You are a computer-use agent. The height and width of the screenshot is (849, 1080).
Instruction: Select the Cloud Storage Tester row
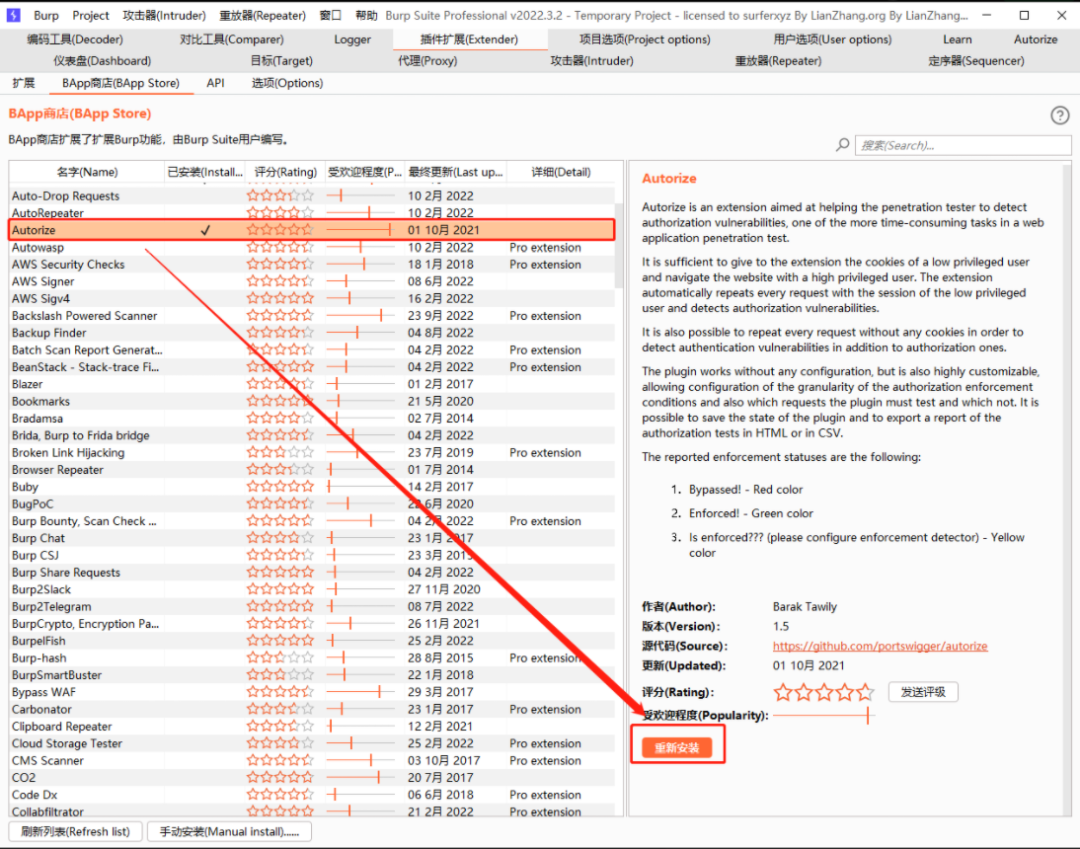click(312, 744)
